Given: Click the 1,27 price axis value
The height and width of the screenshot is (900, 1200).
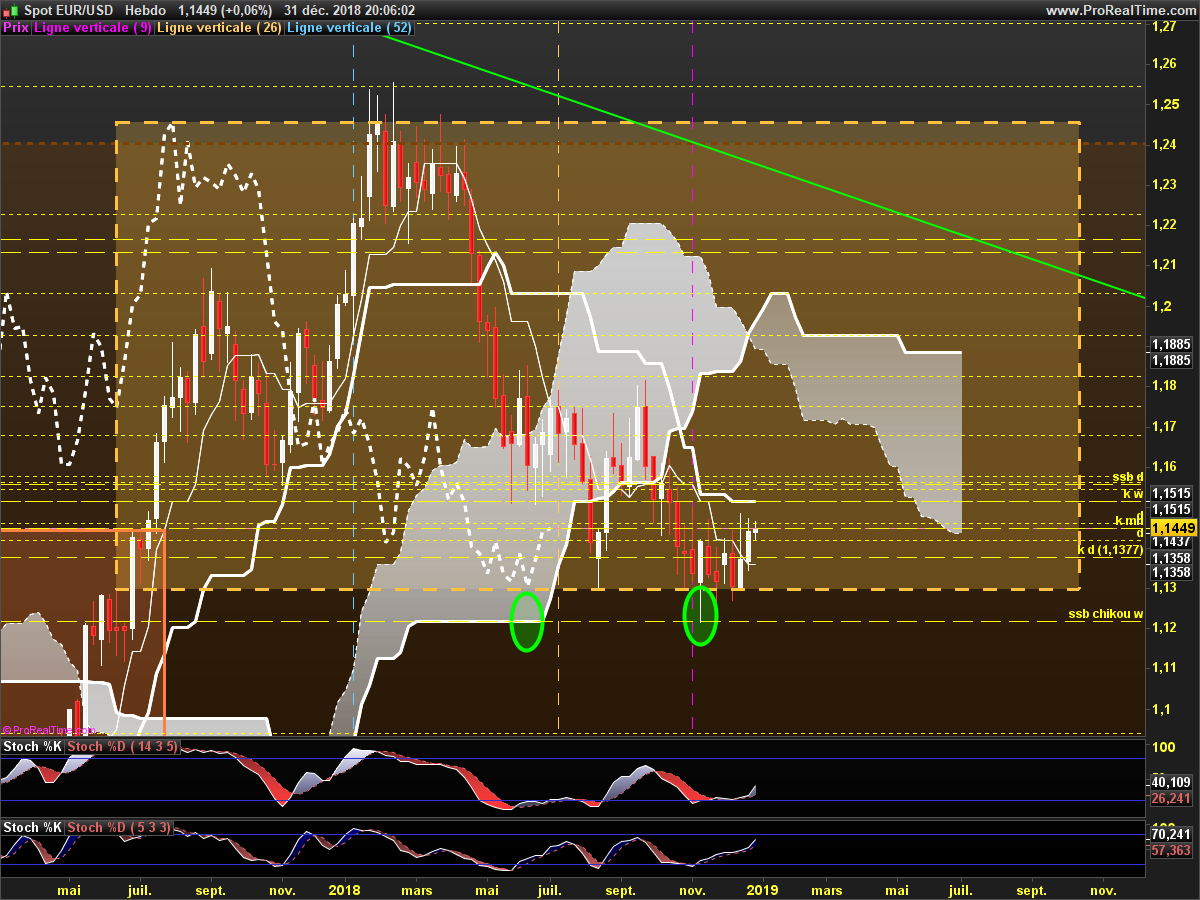Looking at the screenshot, I should point(1162,28).
